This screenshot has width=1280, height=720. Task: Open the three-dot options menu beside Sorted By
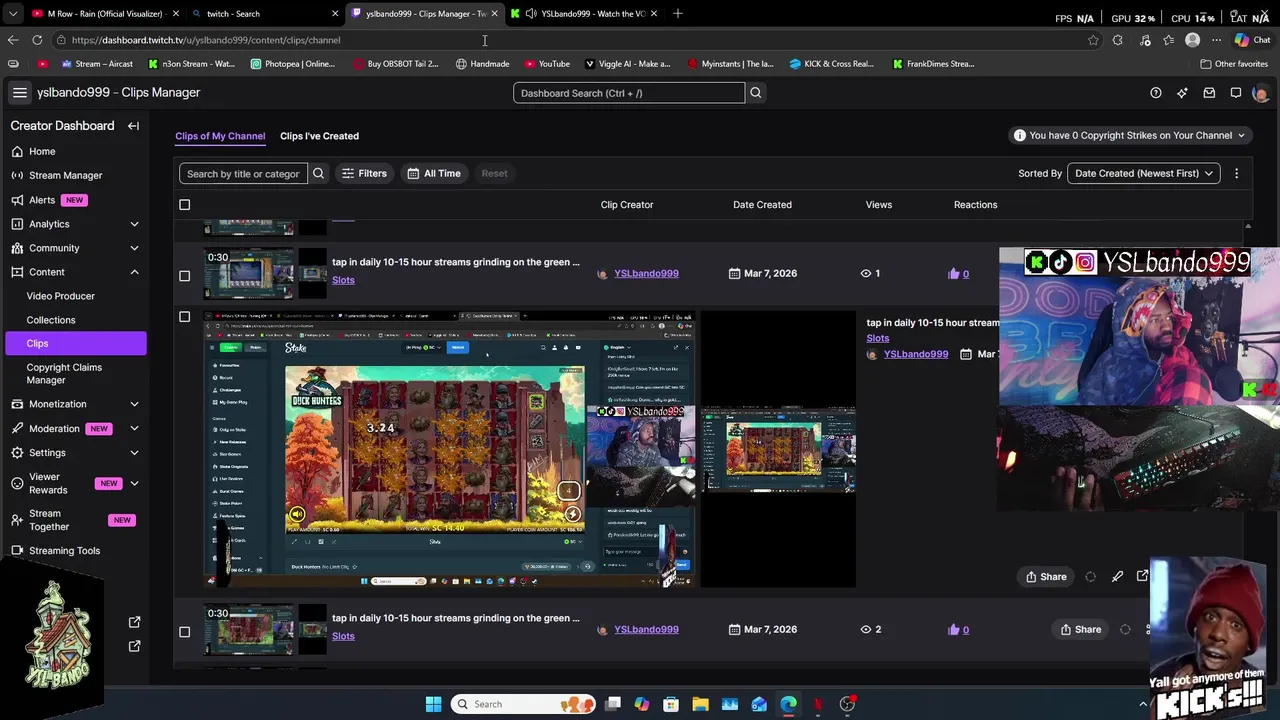tap(1236, 173)
